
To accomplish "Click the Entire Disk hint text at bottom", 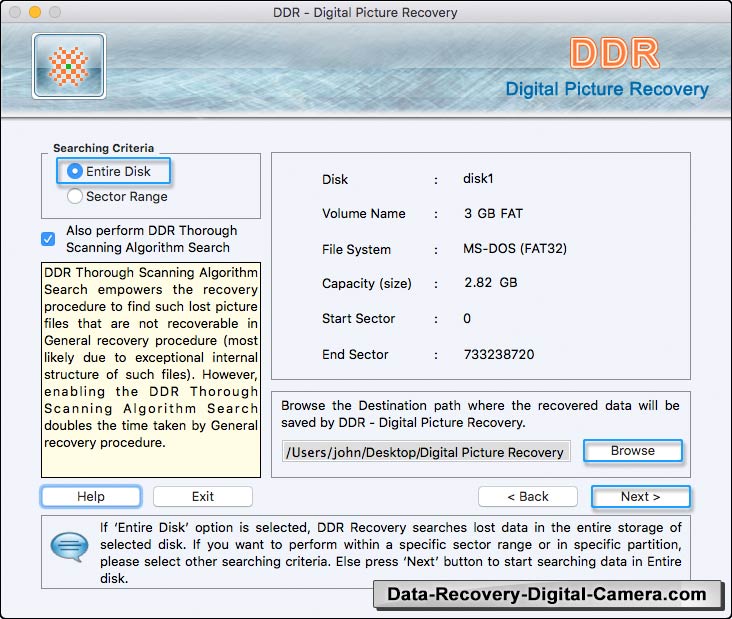I will click(x=391, y=553).
